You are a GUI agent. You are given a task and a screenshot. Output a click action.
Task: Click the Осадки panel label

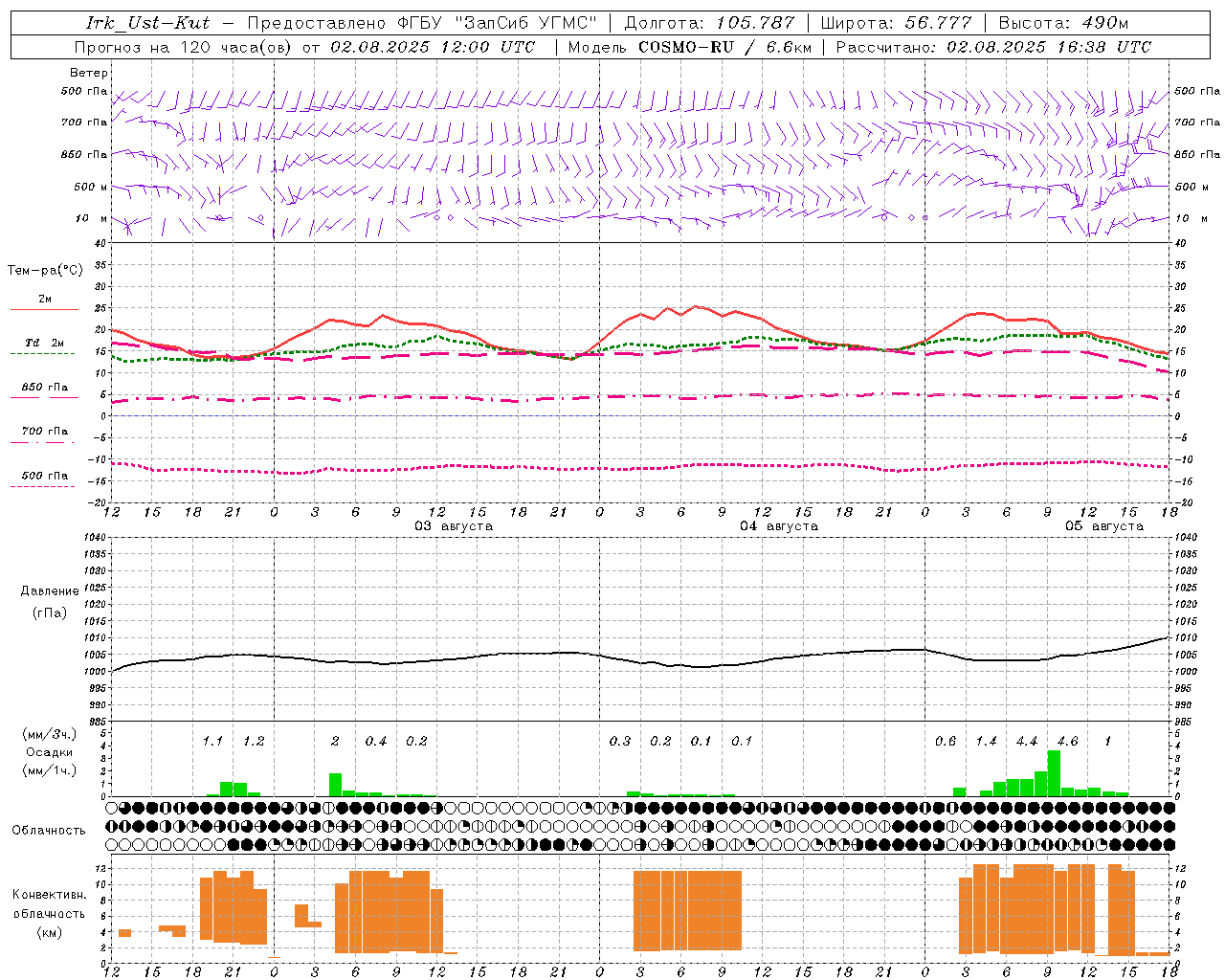coord(49,752)
